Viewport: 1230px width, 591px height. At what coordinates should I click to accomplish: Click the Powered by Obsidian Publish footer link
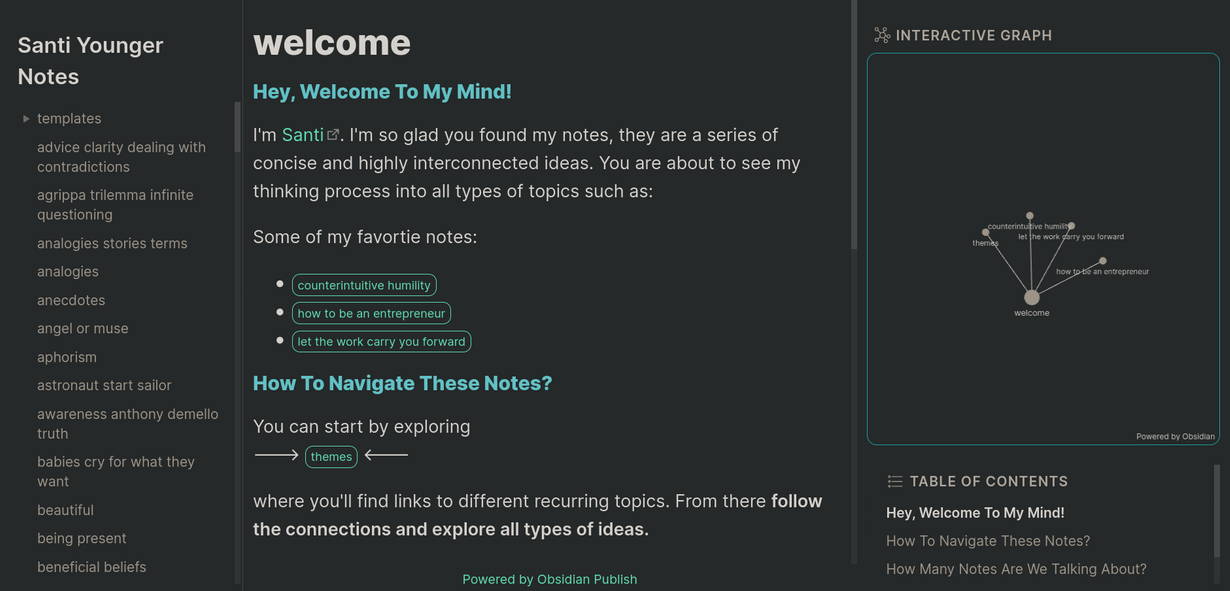(549, 579)
